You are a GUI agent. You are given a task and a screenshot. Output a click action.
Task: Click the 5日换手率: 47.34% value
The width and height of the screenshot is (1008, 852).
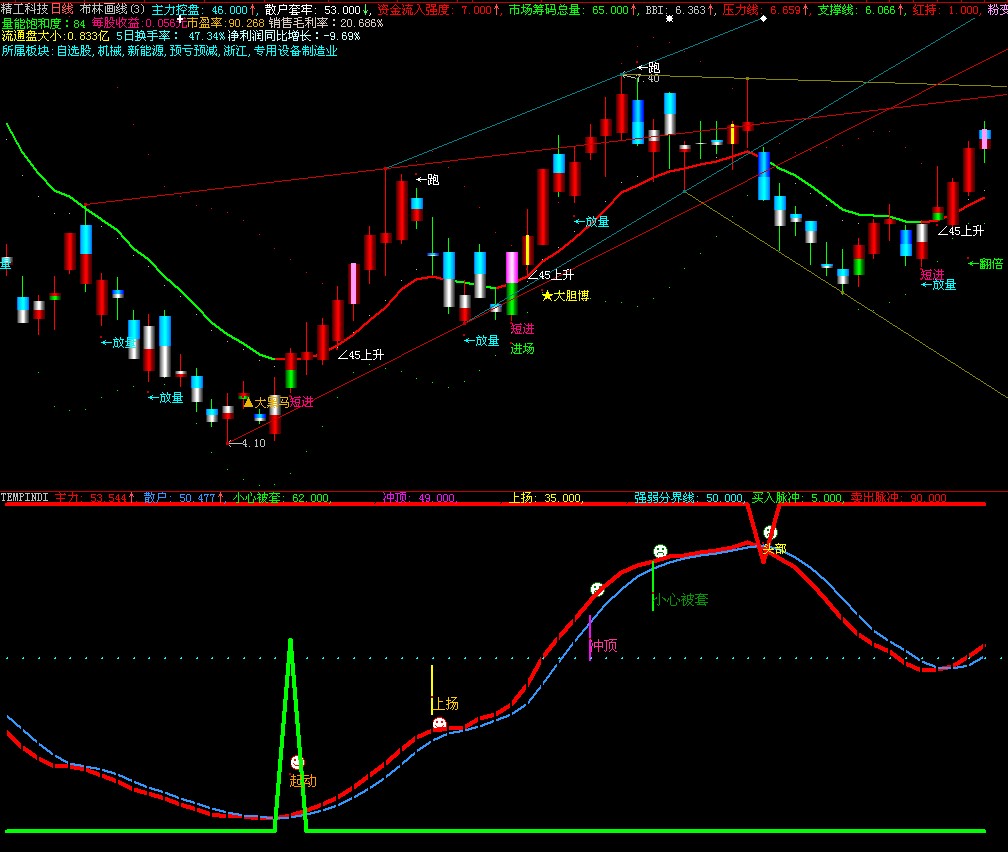pyautogui.click(x=170, y=37)
